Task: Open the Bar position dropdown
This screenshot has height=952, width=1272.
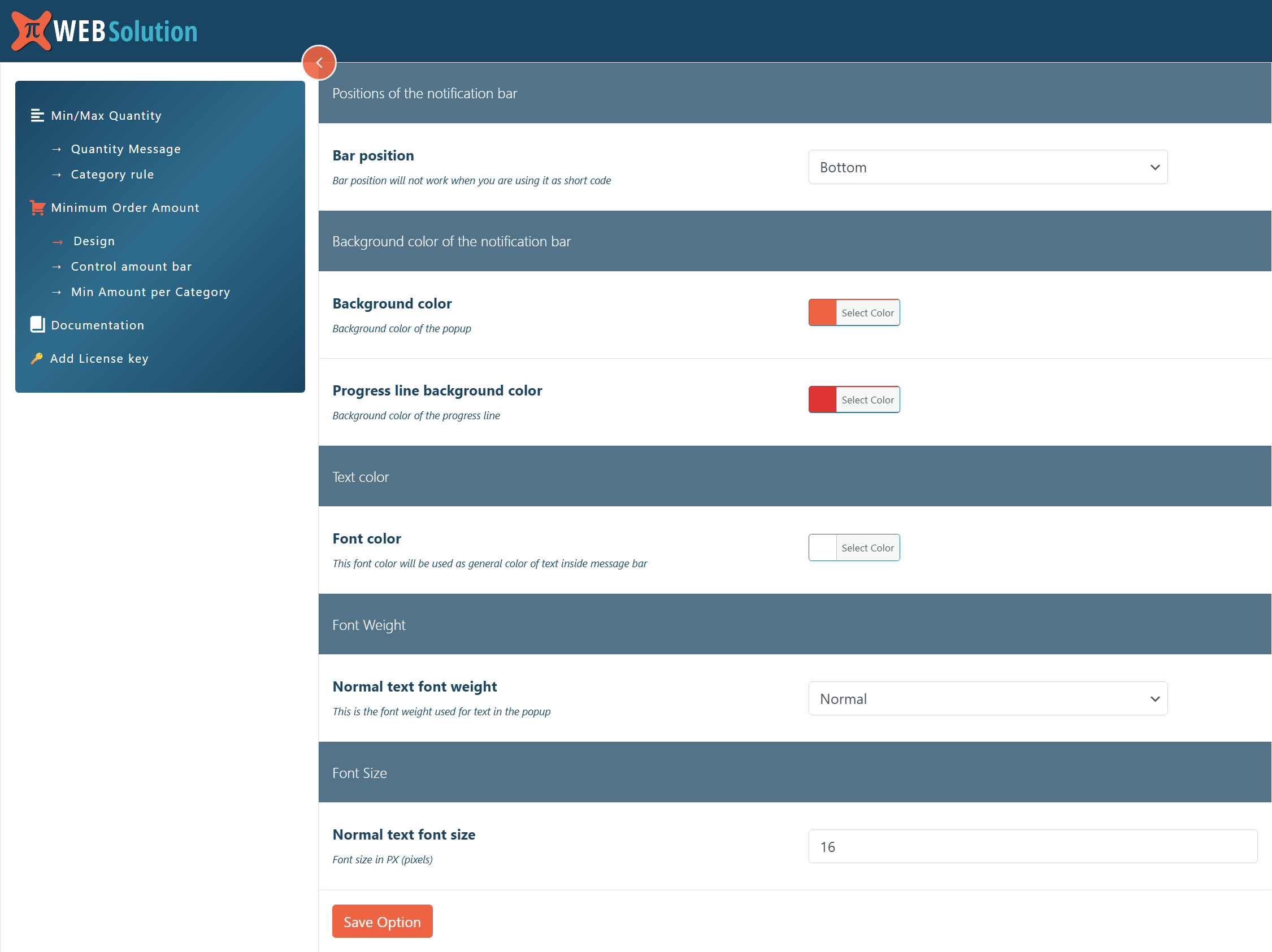Action: 987,167
